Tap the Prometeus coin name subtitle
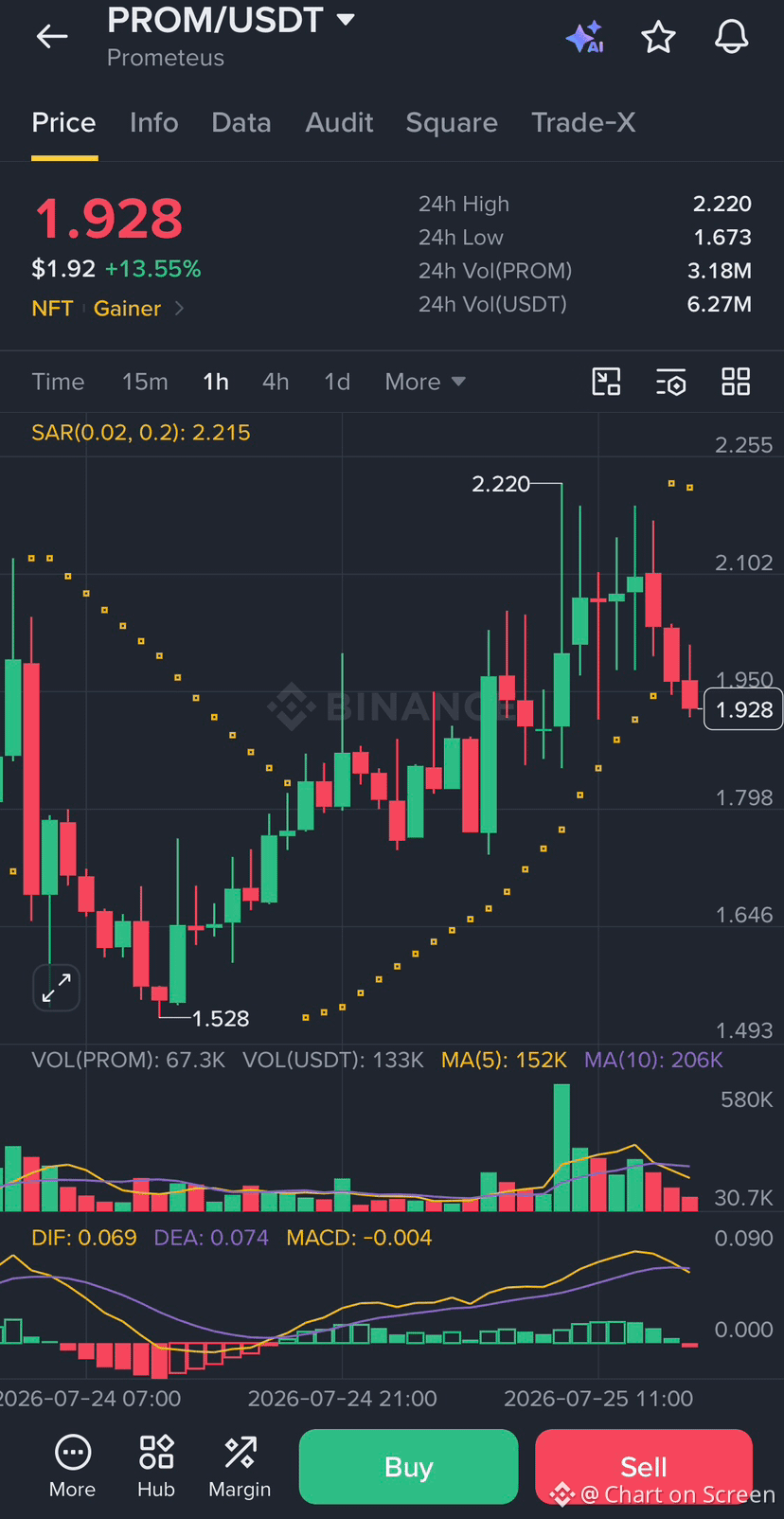The width and height of the screenshot is (784, 1519). 166,58
